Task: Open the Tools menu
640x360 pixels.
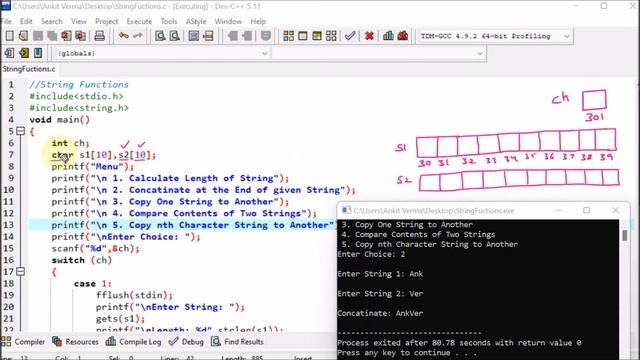Action: (169, 21)
